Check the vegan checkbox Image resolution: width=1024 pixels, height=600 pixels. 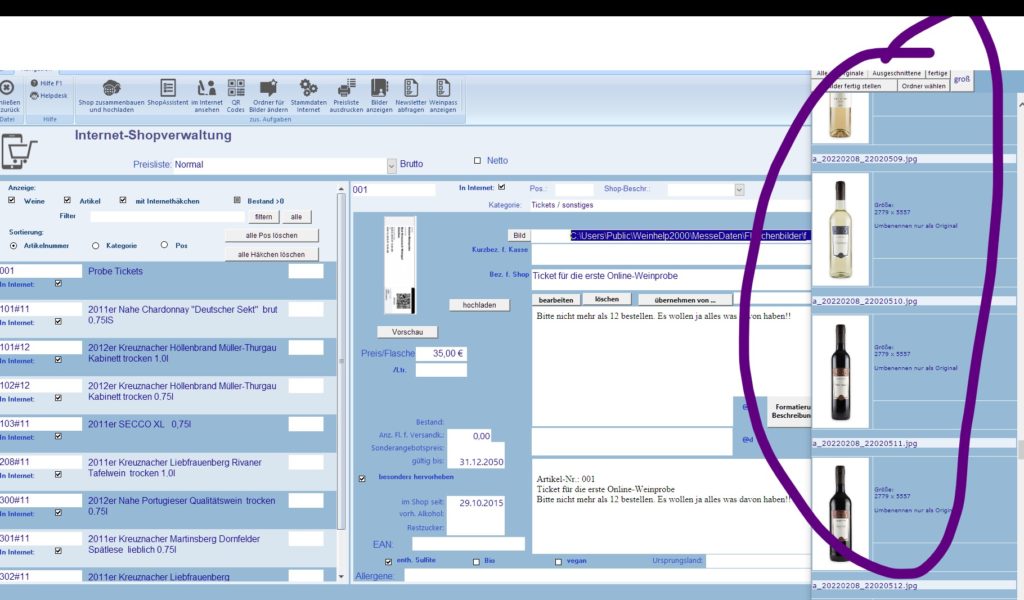click(x=559, y=562)
